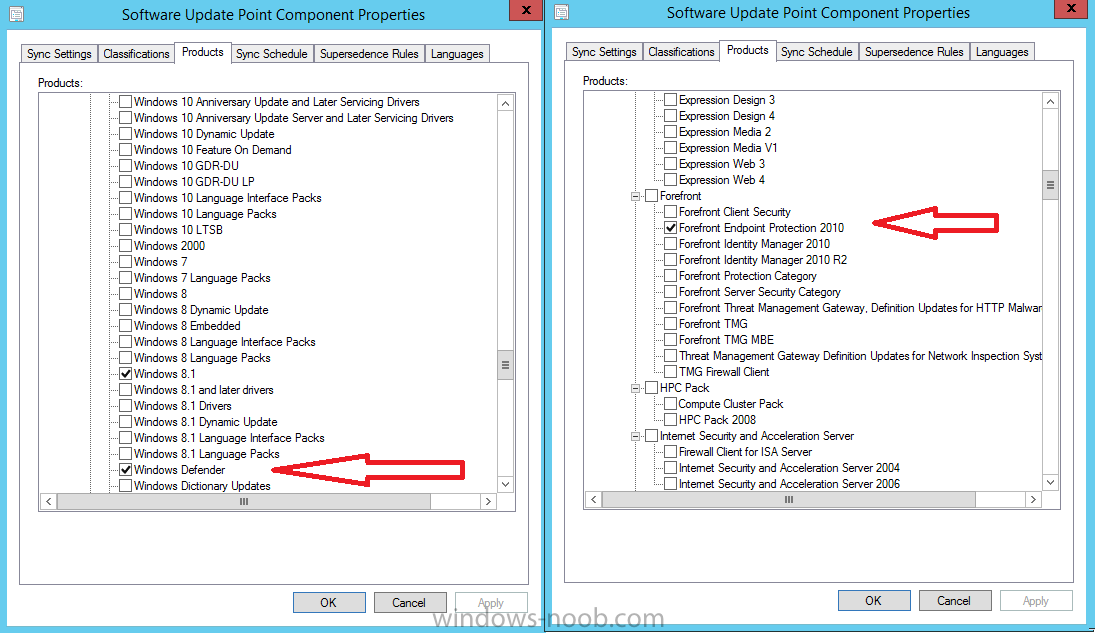The image size is (1097, 633).
Task: Switch to Classifications tab in the left window
Action: 136,54
